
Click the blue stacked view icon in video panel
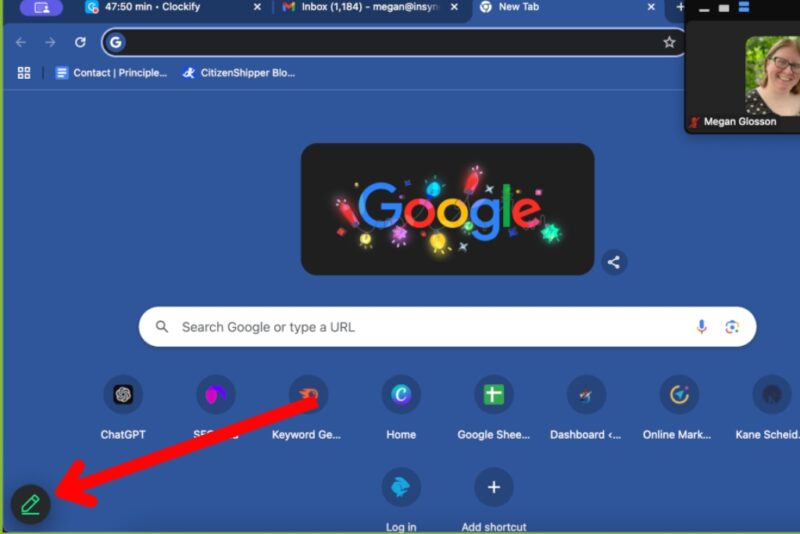pyautogui.click(x=744, y=7)
